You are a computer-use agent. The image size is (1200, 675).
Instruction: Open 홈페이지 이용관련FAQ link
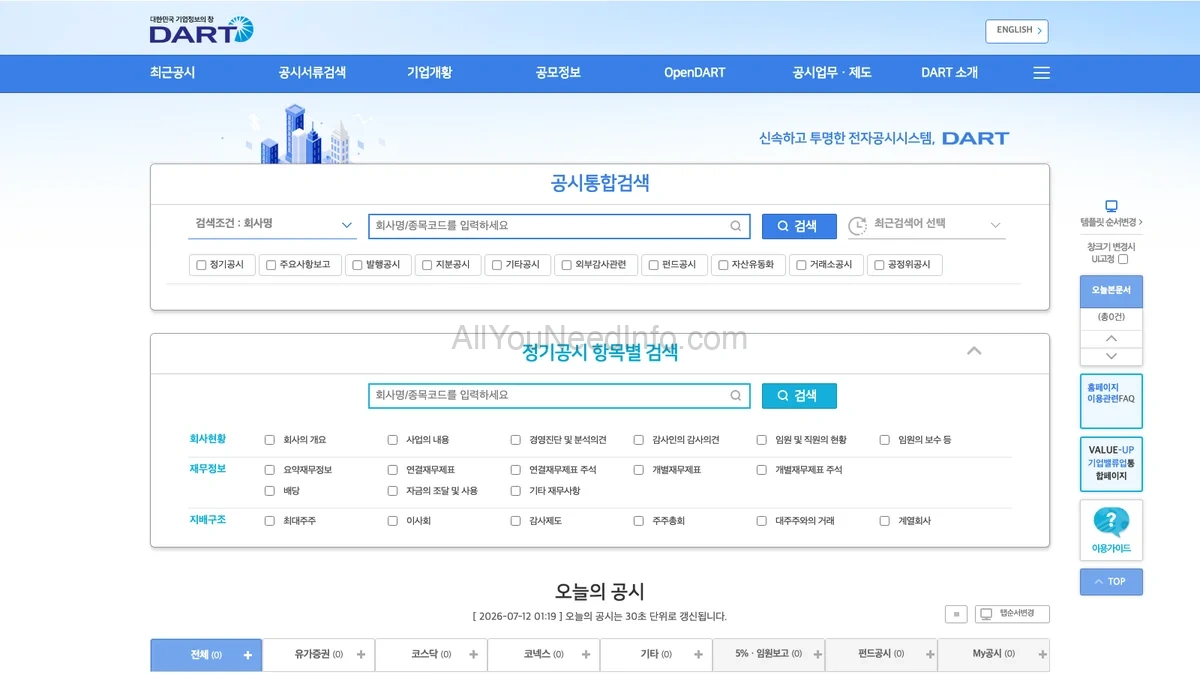pyautogui.click(x=1111, y=401)
